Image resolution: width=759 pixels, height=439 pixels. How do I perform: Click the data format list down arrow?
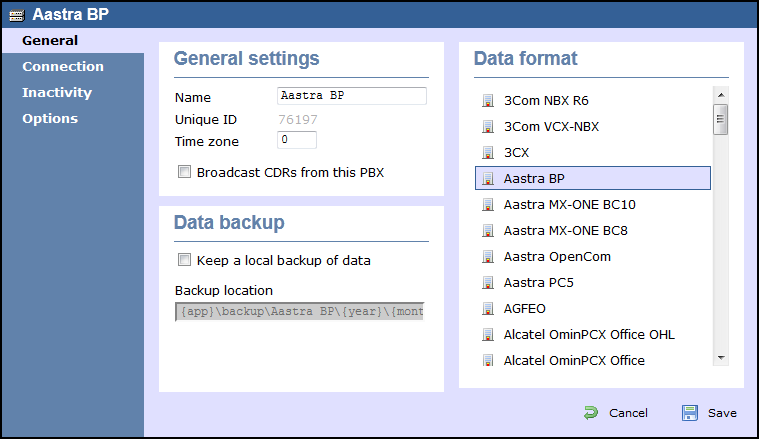(x=721, y=358)
